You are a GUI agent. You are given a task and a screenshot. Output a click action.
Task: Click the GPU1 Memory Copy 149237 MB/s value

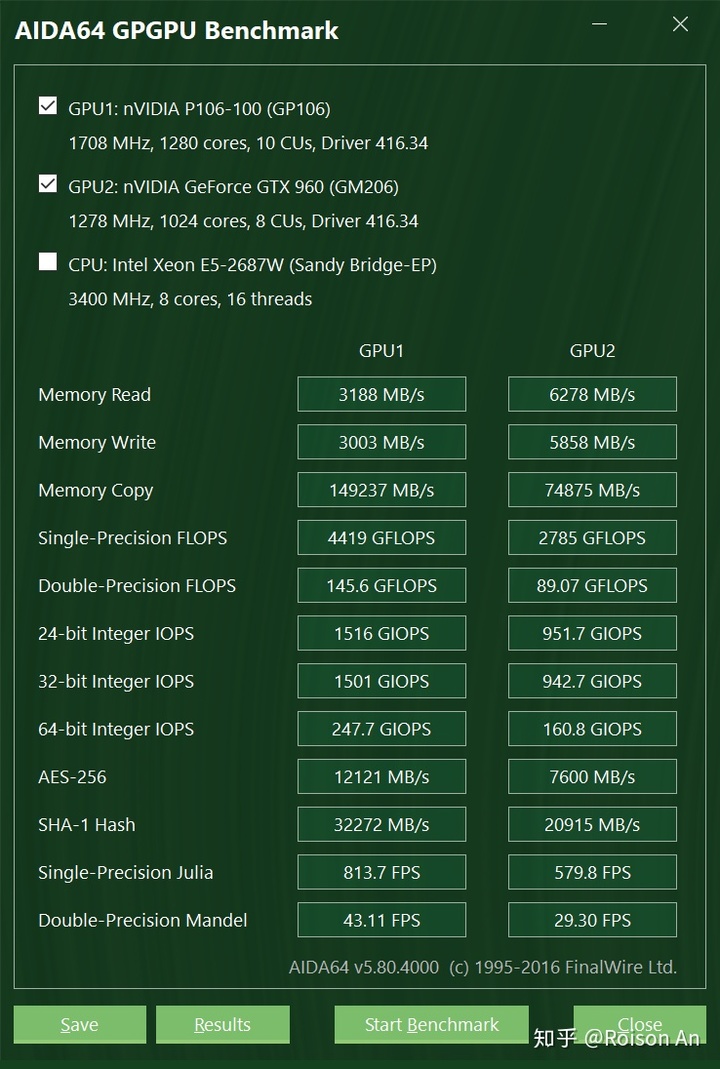(381, 490)
